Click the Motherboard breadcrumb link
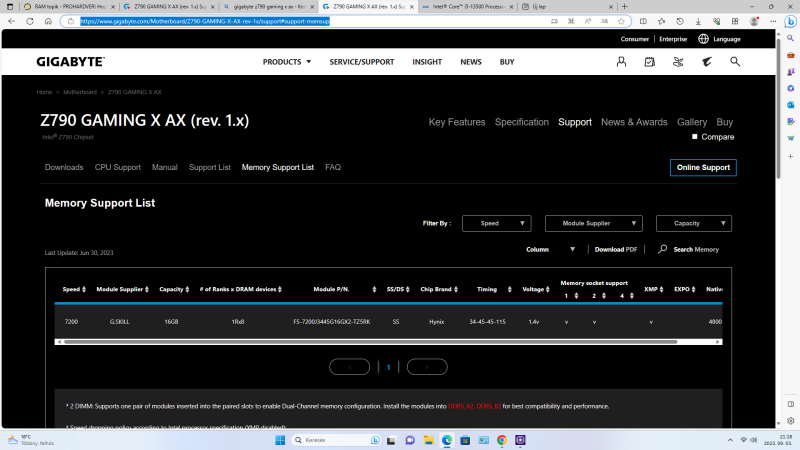This screenshot has height=450, width=800. 80,92
